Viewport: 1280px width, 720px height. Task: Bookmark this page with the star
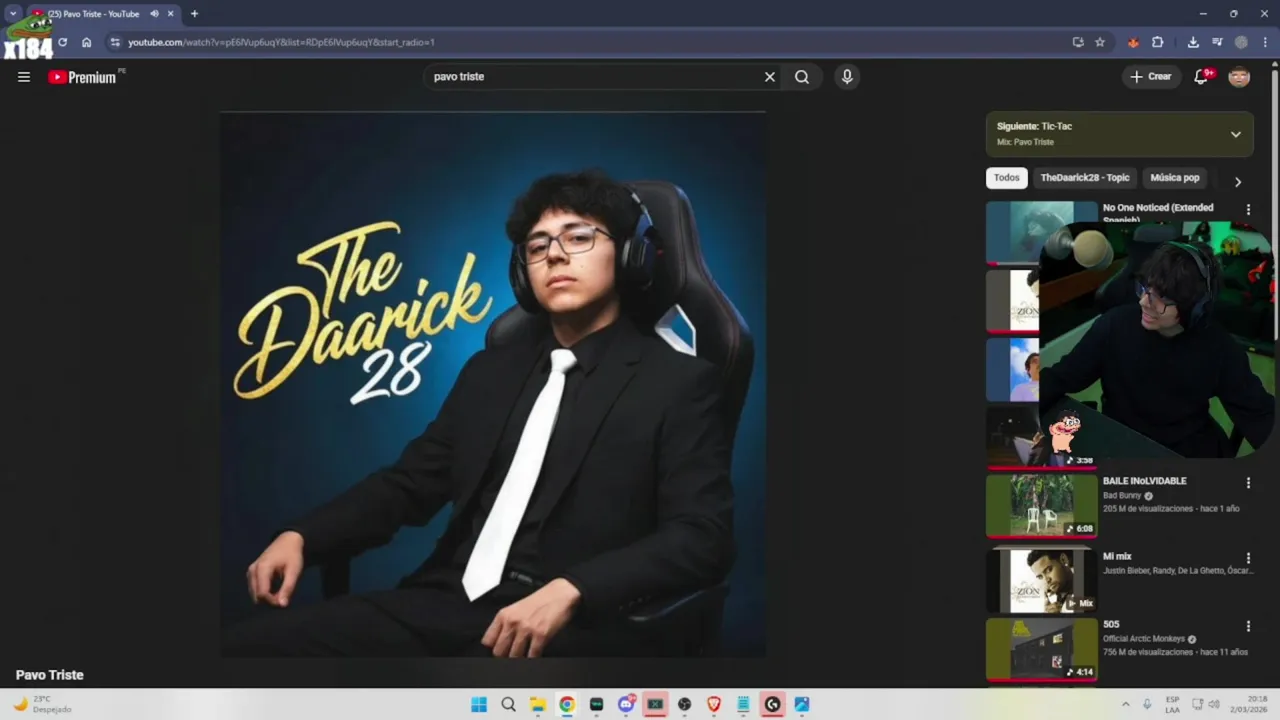1100,42
